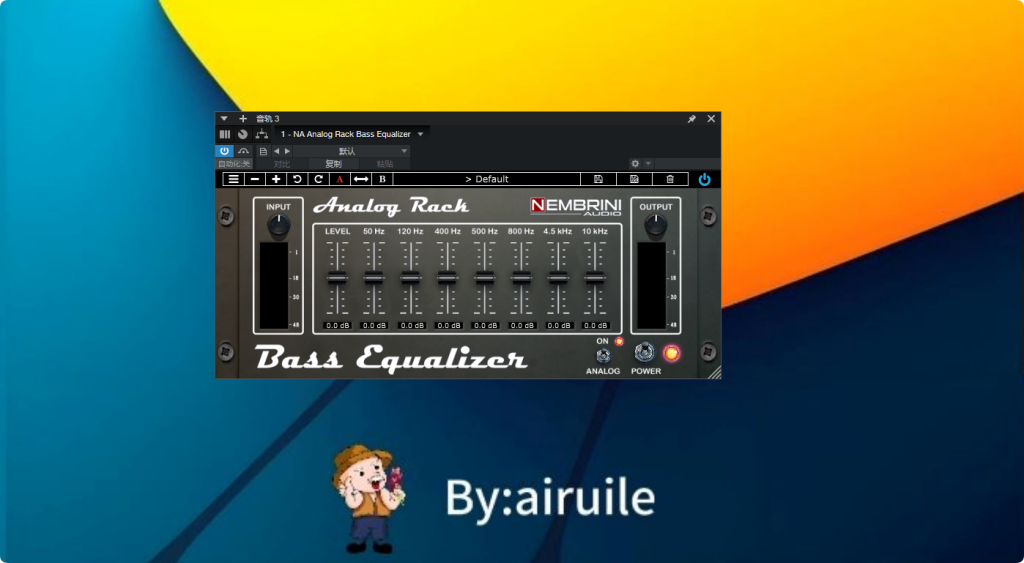1024x563 pixels.
Task: Click the undo arrow icon
Action: (x=297, y=179)
